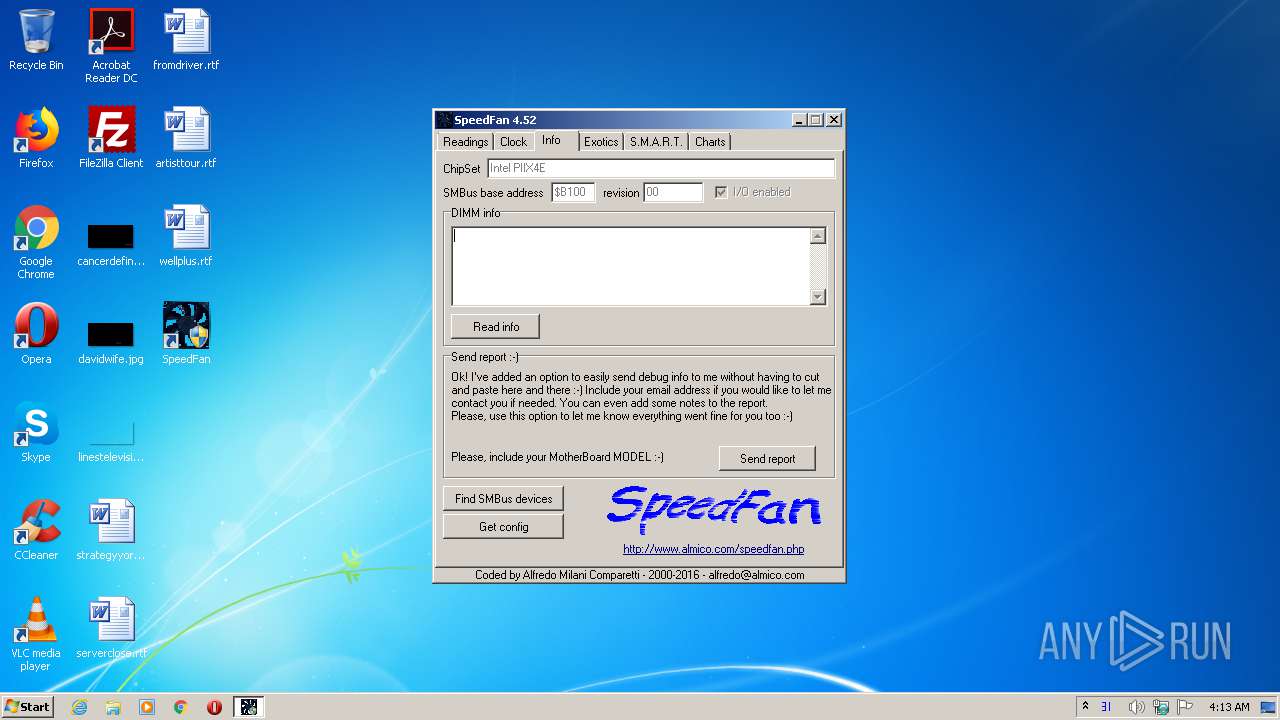Screen dimensions: 1280x720
Task: Open the Recycle Bin desktop icon
Action: tap(36, 40)
